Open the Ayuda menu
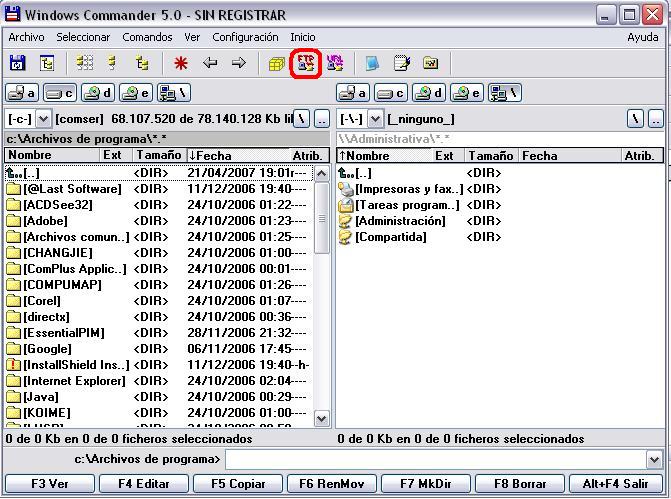671x499 pixels. 643,37
